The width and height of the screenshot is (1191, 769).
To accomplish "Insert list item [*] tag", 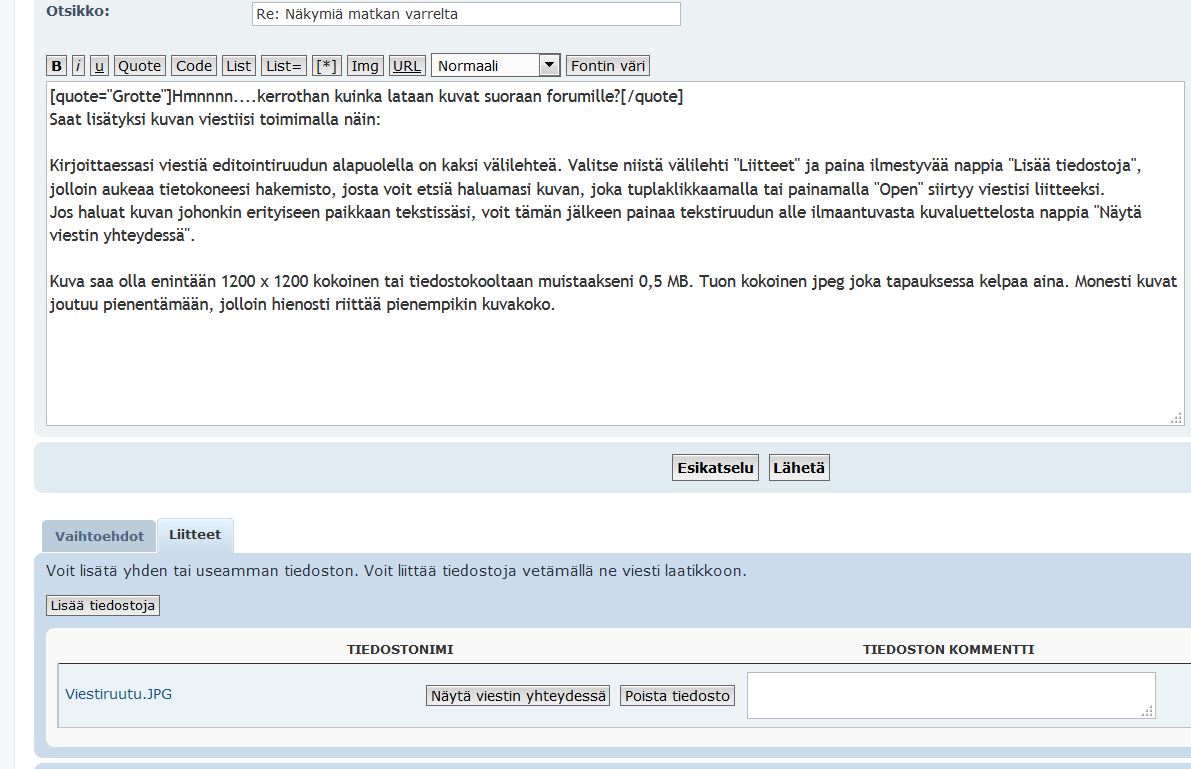I will click(326, 66).
